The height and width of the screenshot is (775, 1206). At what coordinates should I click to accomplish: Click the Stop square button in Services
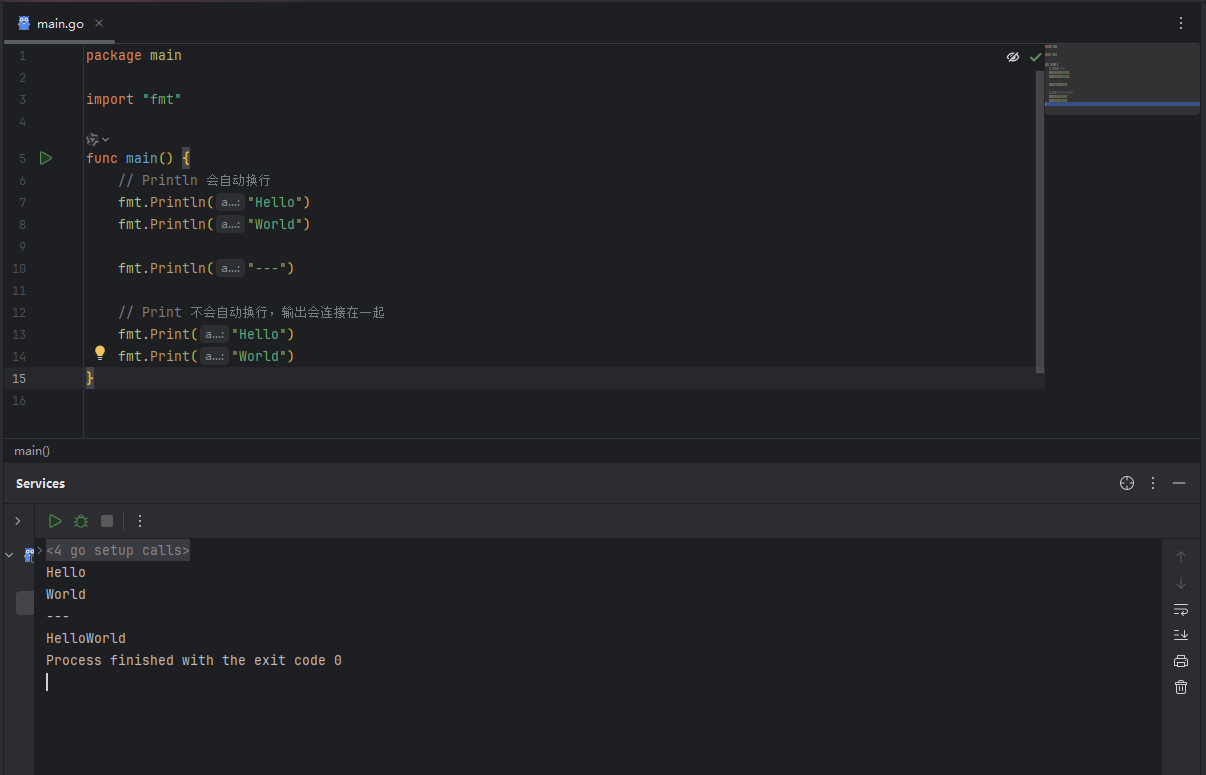click(x=107, y=521)
